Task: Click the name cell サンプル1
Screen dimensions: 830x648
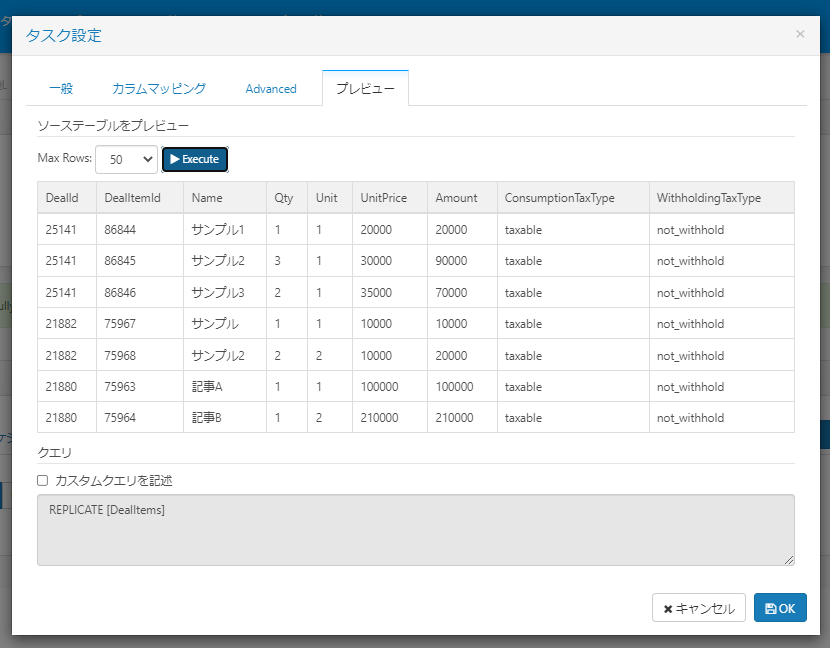Action: (x=225, y=229)
